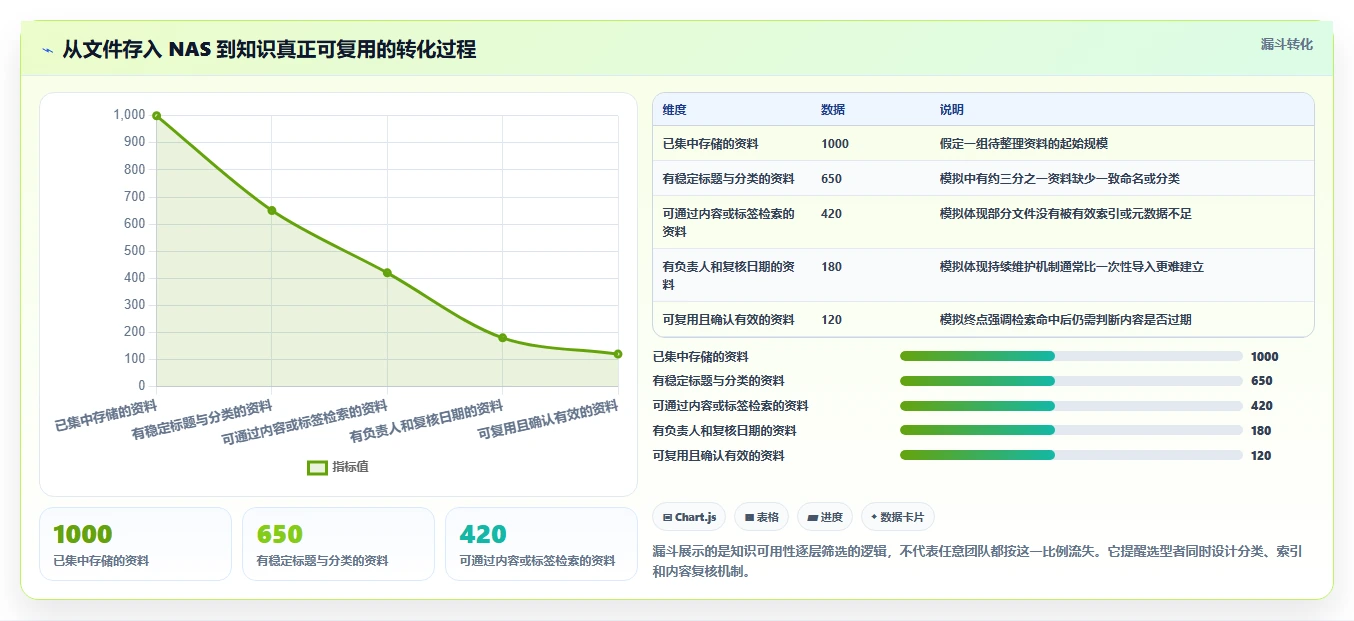Click the 进度 tag icon

(812, 517)
